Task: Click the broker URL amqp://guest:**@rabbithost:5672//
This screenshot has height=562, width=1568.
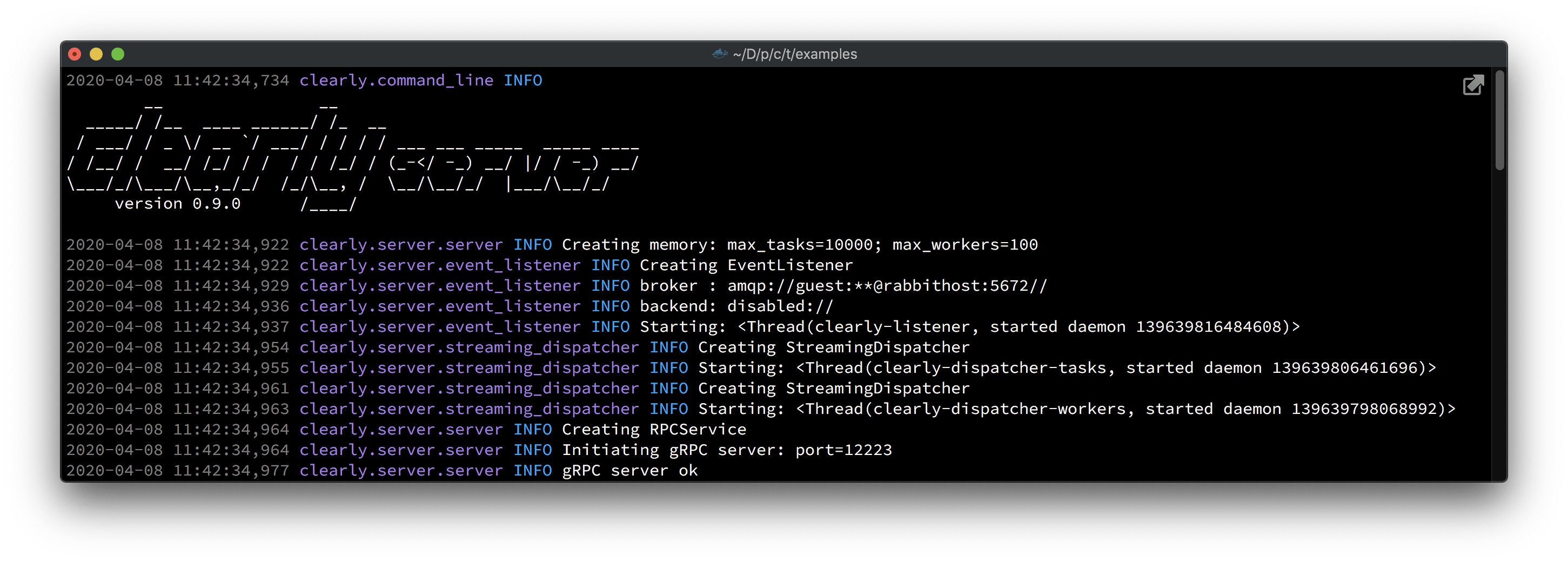Action: [x=888, y=285]
